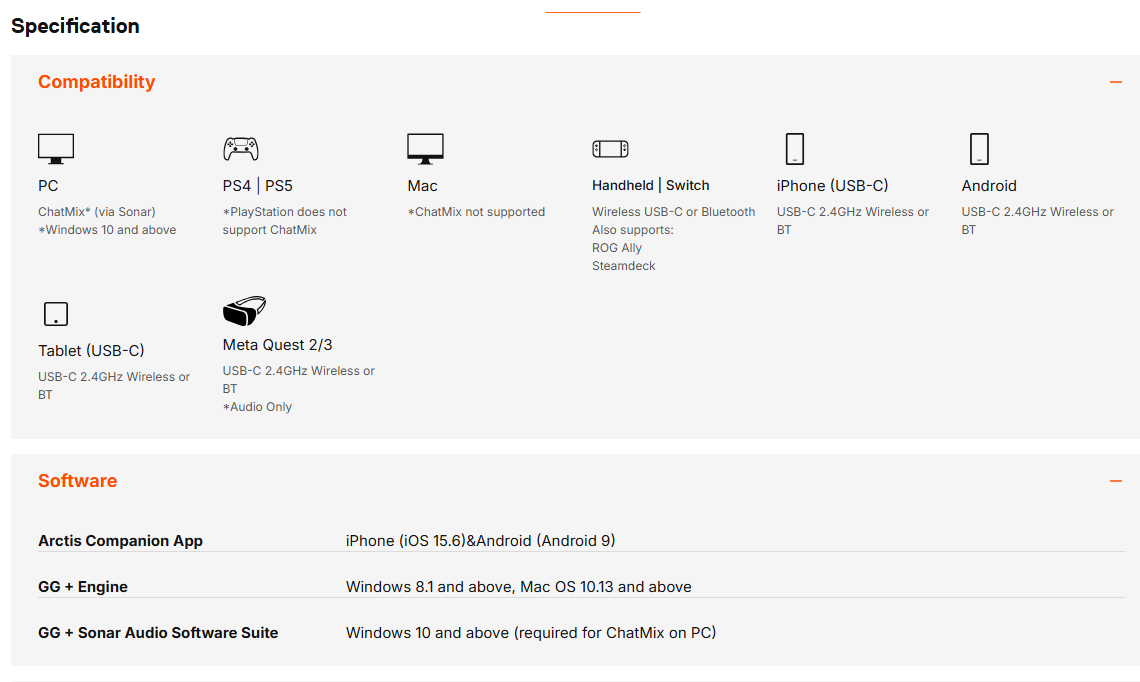Click the Handheld Switch console icon
This screenshot has height=682, width=1140.
[x=610, y=149]
